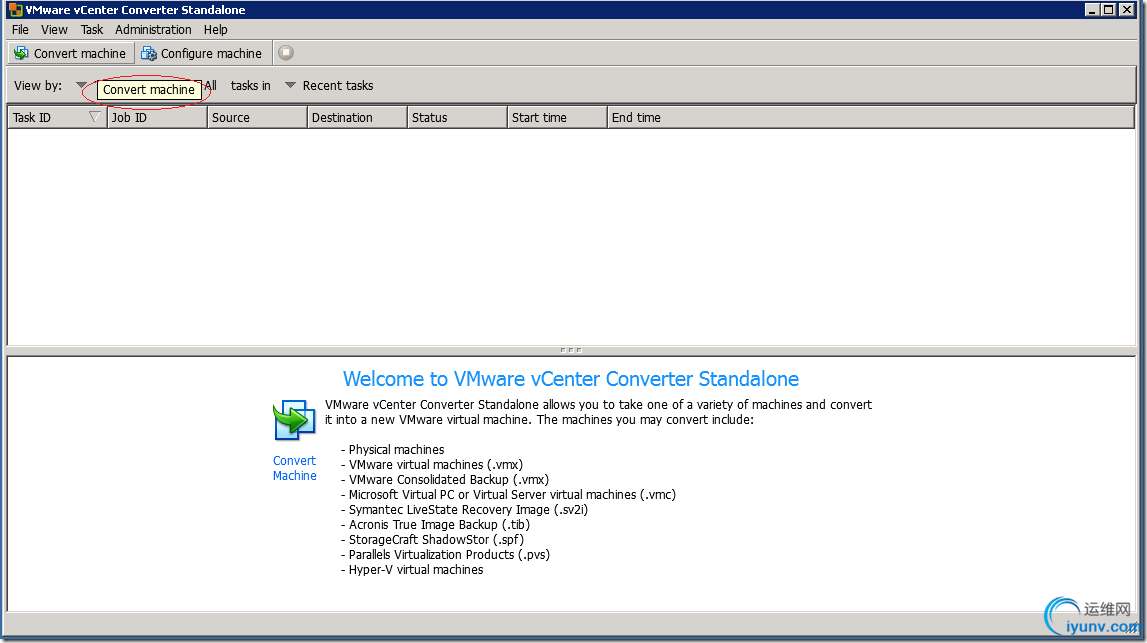Image resolution: width=1147 pixels, height=643 pixels.
Task: Click 'Microsoft Virtual PC or Virtual Server' entry
Action: [x=512, y=495]
